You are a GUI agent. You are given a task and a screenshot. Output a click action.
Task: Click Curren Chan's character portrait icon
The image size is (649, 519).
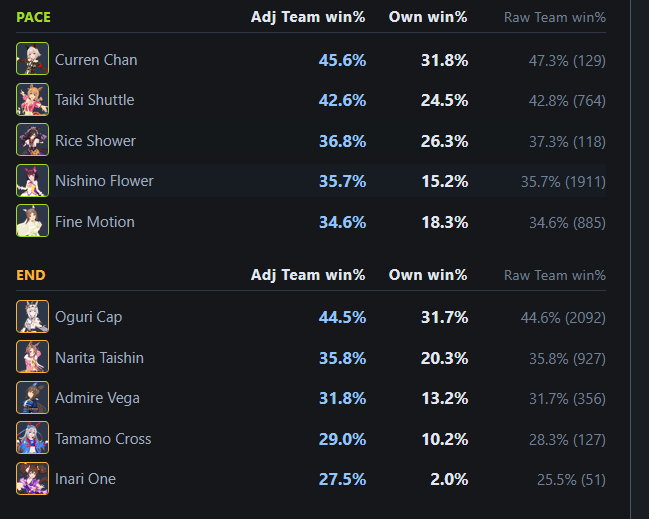click(32, 58)
